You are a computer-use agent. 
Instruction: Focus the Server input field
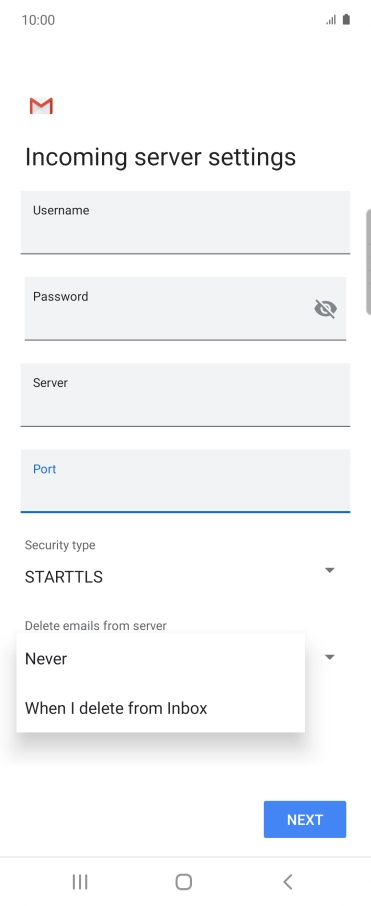click(186, 395)
